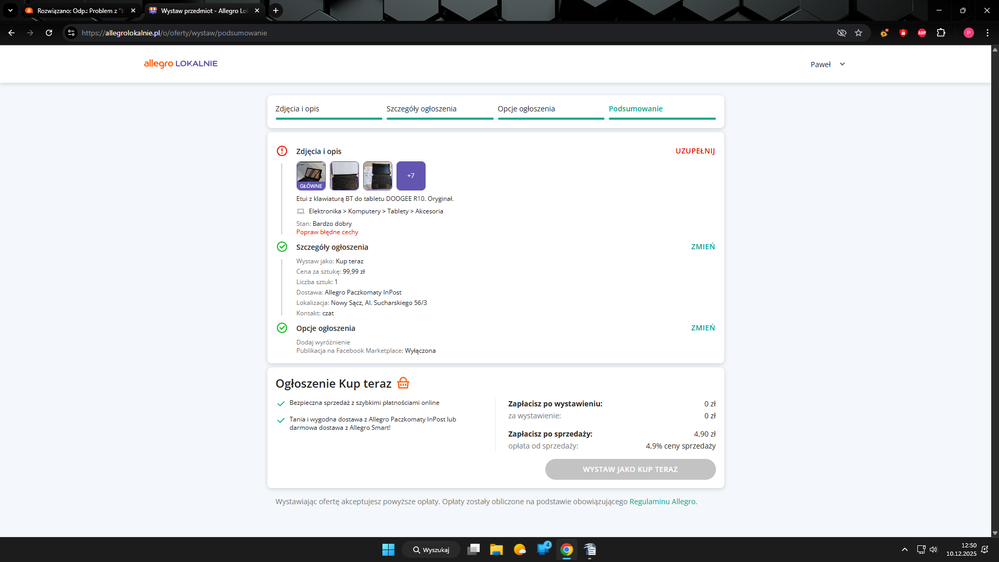Bookmark this page with the star icon
This screenshot has width=999, height=562.
click(x=858, y=33)
